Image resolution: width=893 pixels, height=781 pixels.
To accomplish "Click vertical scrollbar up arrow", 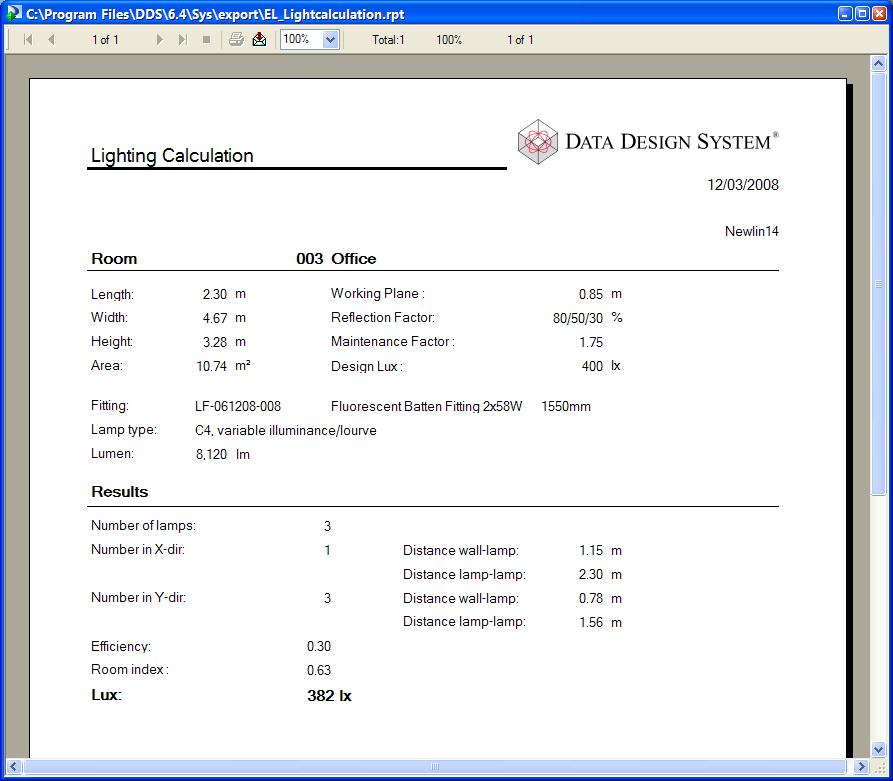I will [x=878, y=63].
